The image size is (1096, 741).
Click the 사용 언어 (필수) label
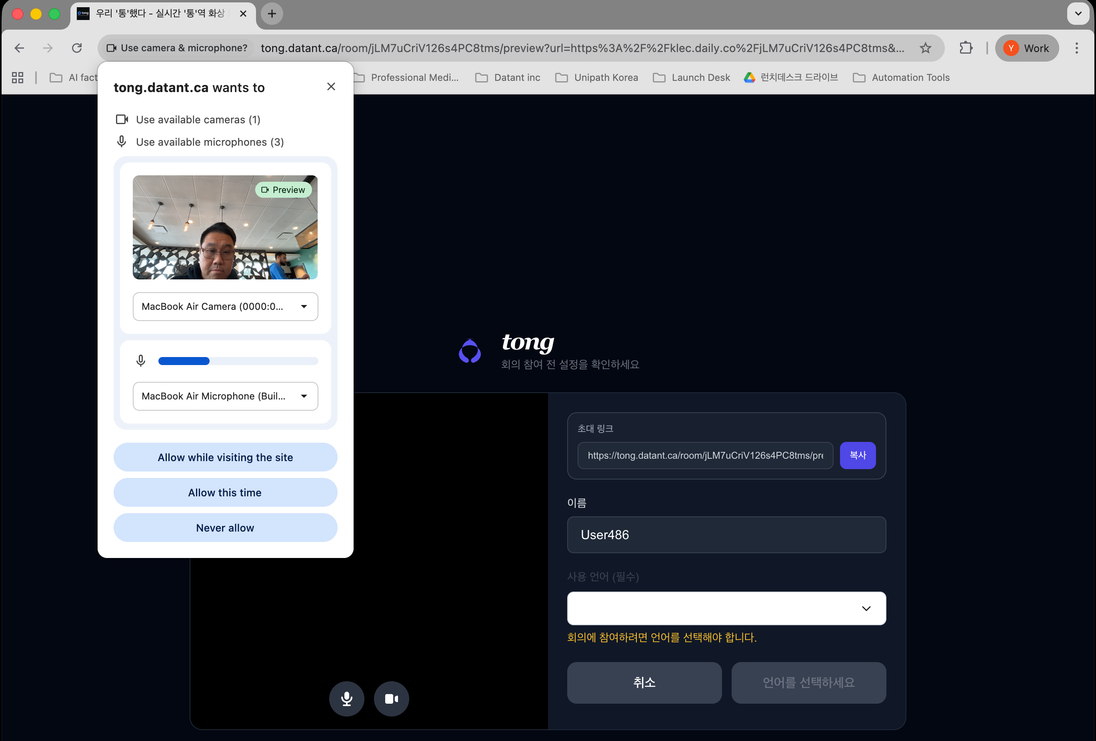pyautogui.click(x=603, y=577)
